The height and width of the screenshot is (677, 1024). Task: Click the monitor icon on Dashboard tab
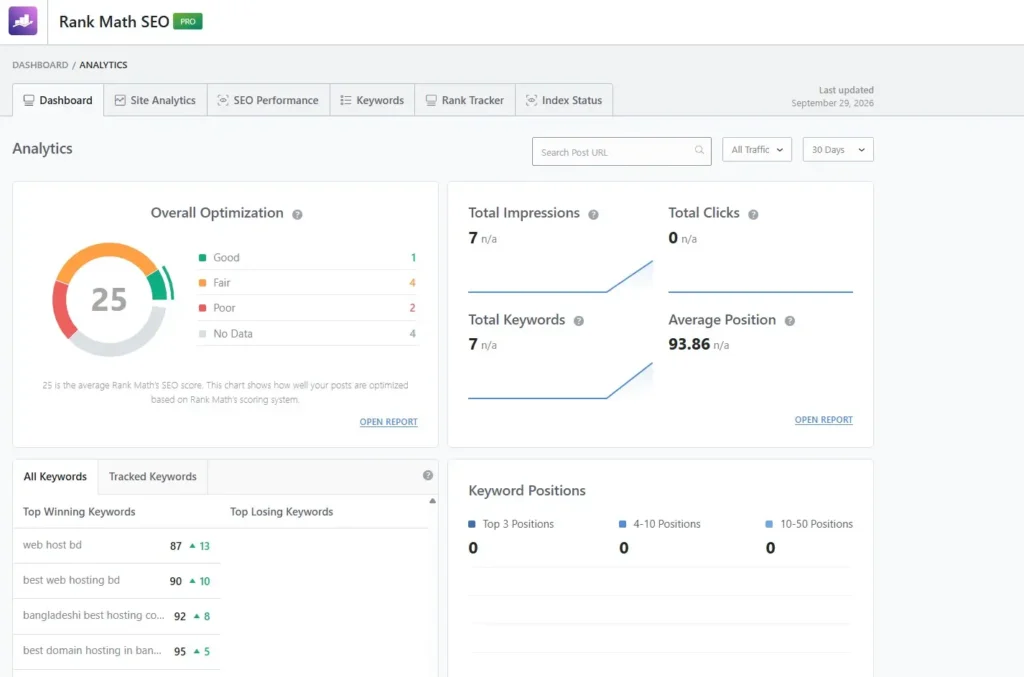click(x=29, y=100)
